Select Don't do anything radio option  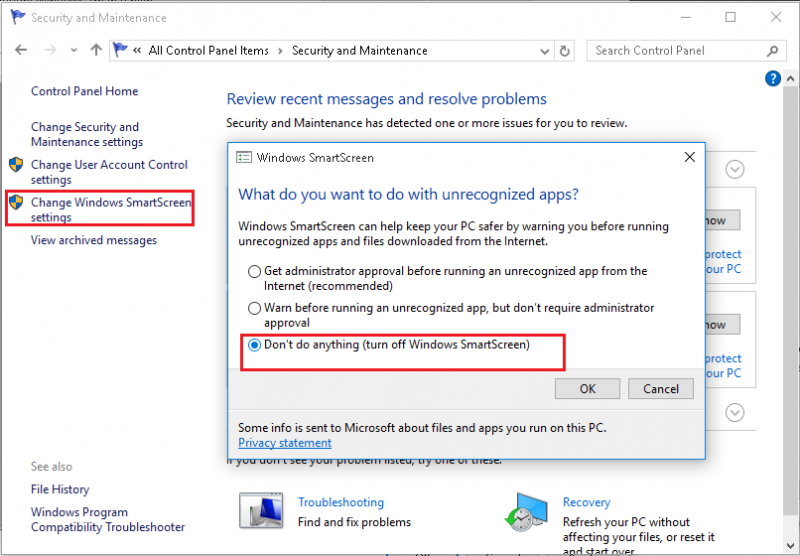(254, 345)
